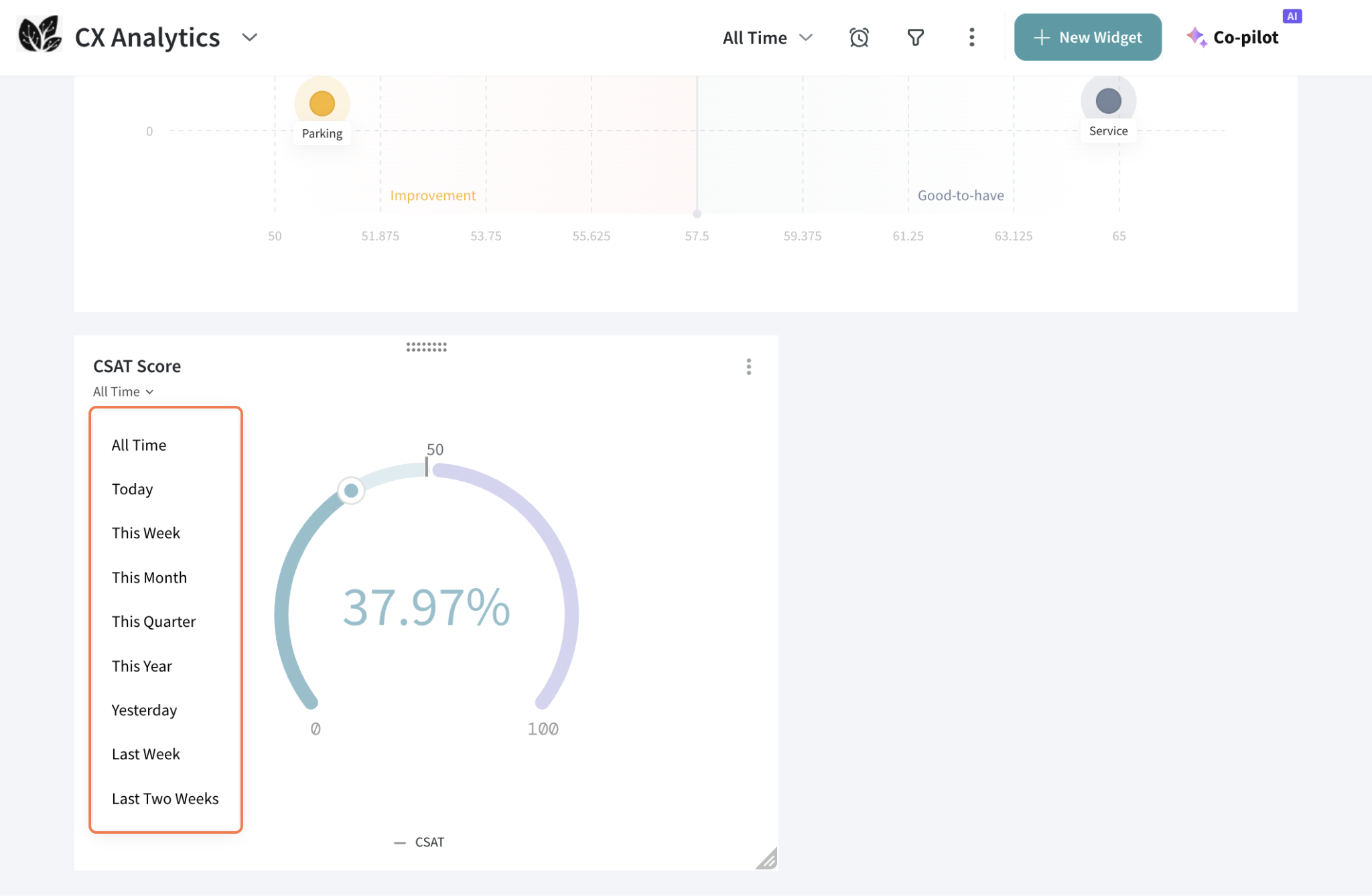
Task: Open the Co-pilot AI assistant
Action: point(1245,38)
